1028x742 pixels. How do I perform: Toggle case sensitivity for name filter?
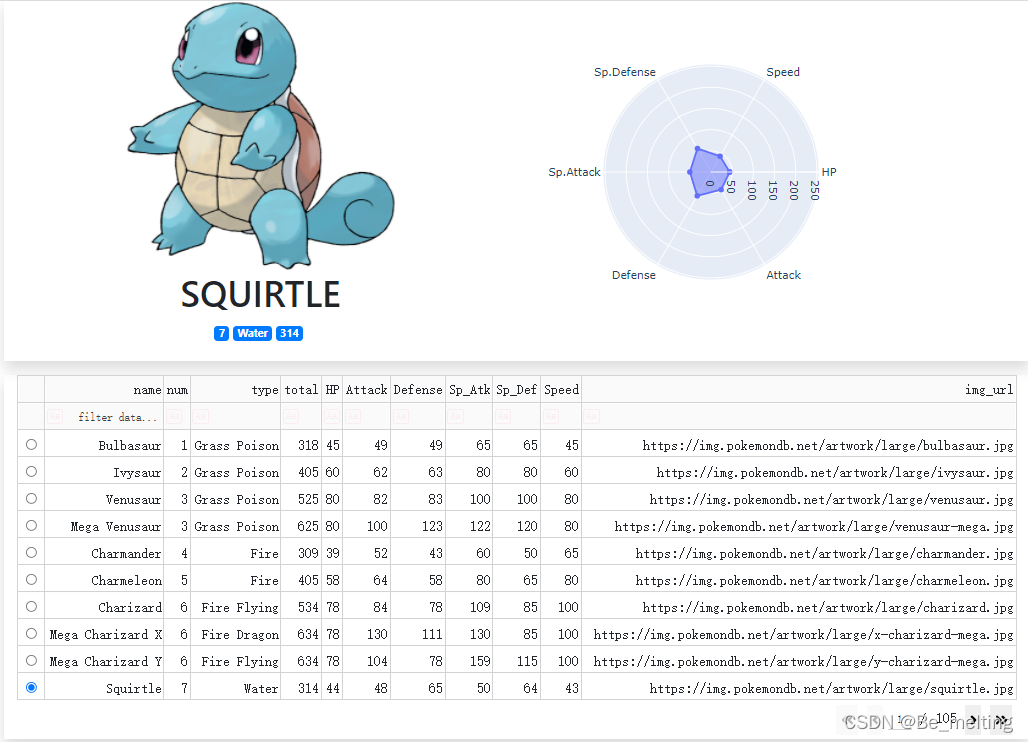55,416
